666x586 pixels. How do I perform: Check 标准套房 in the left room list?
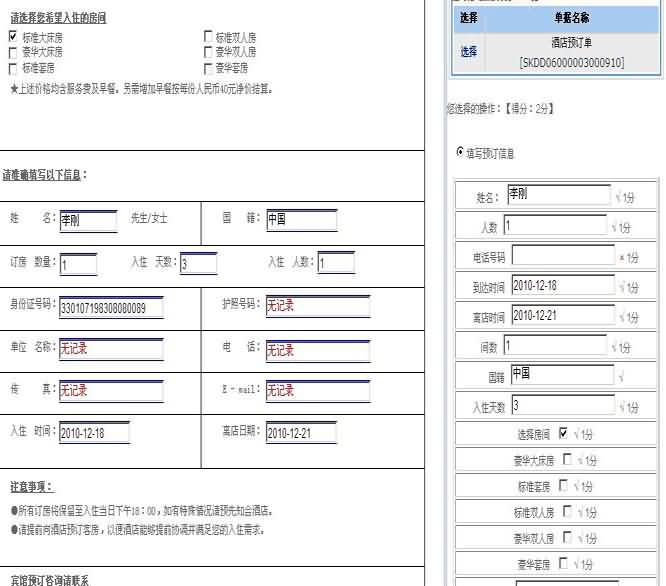(13, 68)
